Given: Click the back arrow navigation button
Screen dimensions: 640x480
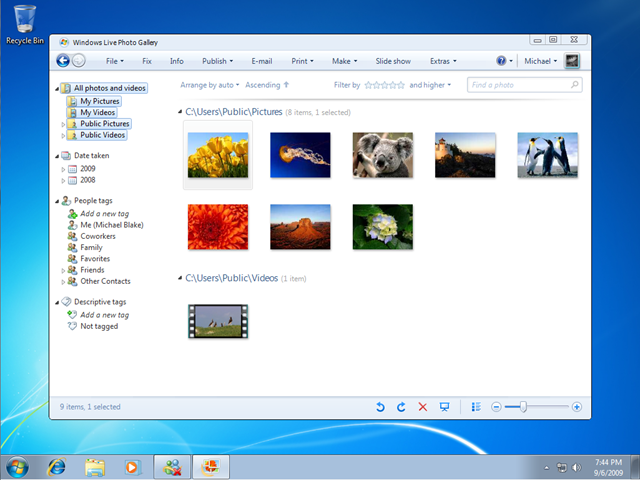Looking at the screenshot, I should pos(63,61).
